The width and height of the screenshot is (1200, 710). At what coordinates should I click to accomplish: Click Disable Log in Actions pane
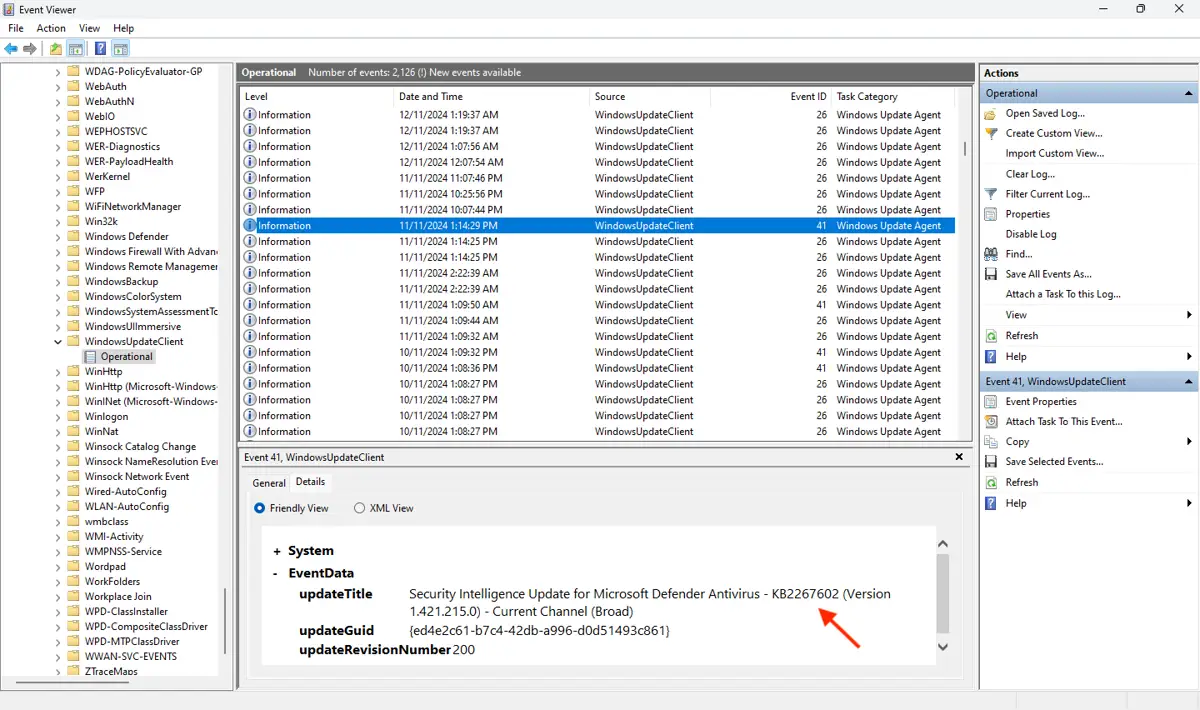pyautogui.click(x=1031, y=234)
